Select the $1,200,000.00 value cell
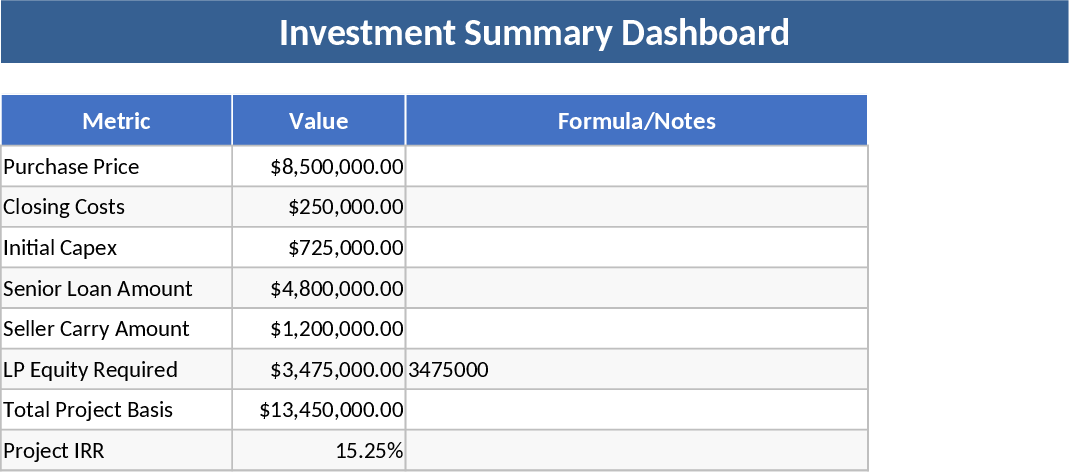Image resolution: width=1069 pixels, height=472 pixels. pyautogui.click(x=318, y=329)
